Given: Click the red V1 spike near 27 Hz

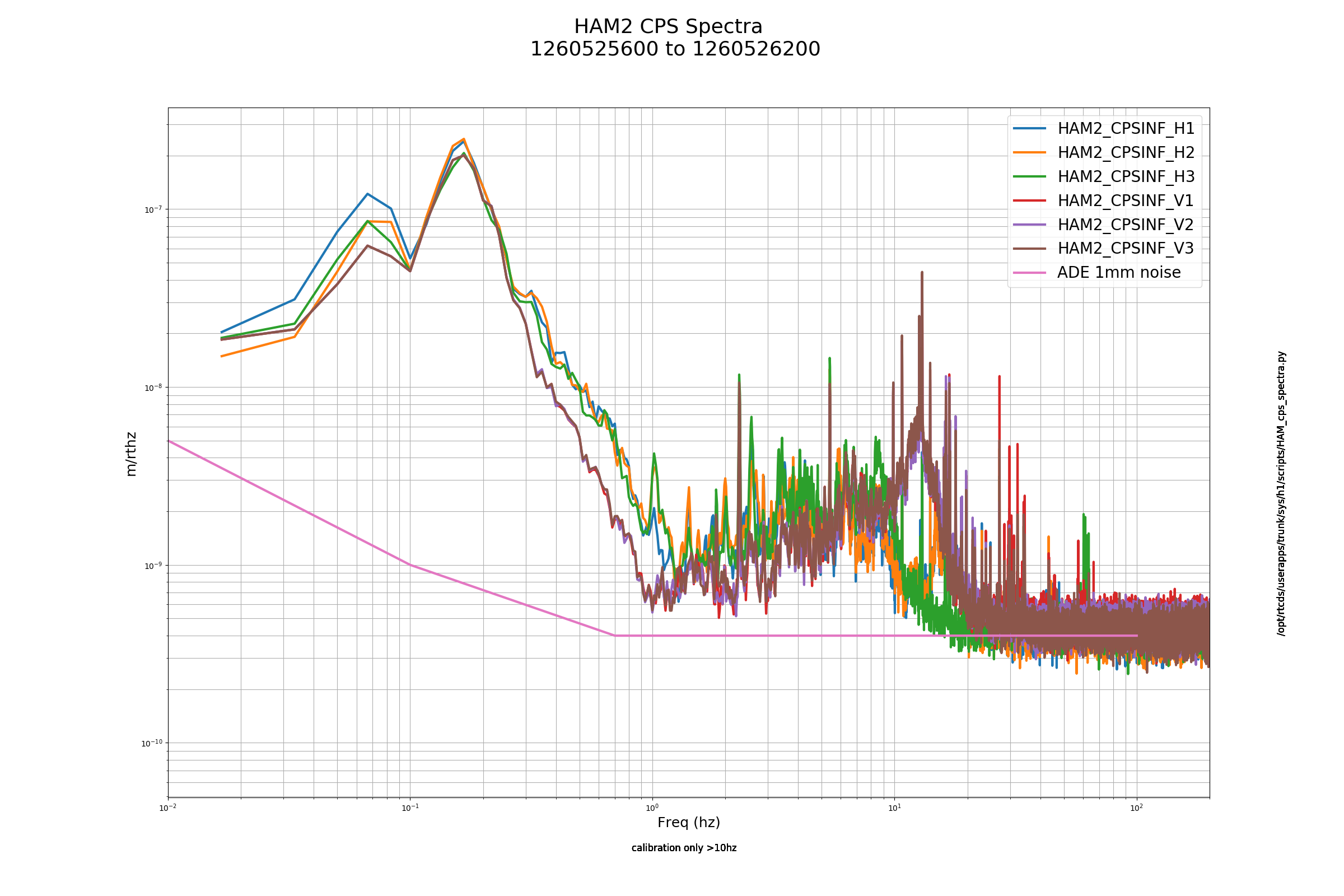Looking at the screenshot, I should 1000,377.
